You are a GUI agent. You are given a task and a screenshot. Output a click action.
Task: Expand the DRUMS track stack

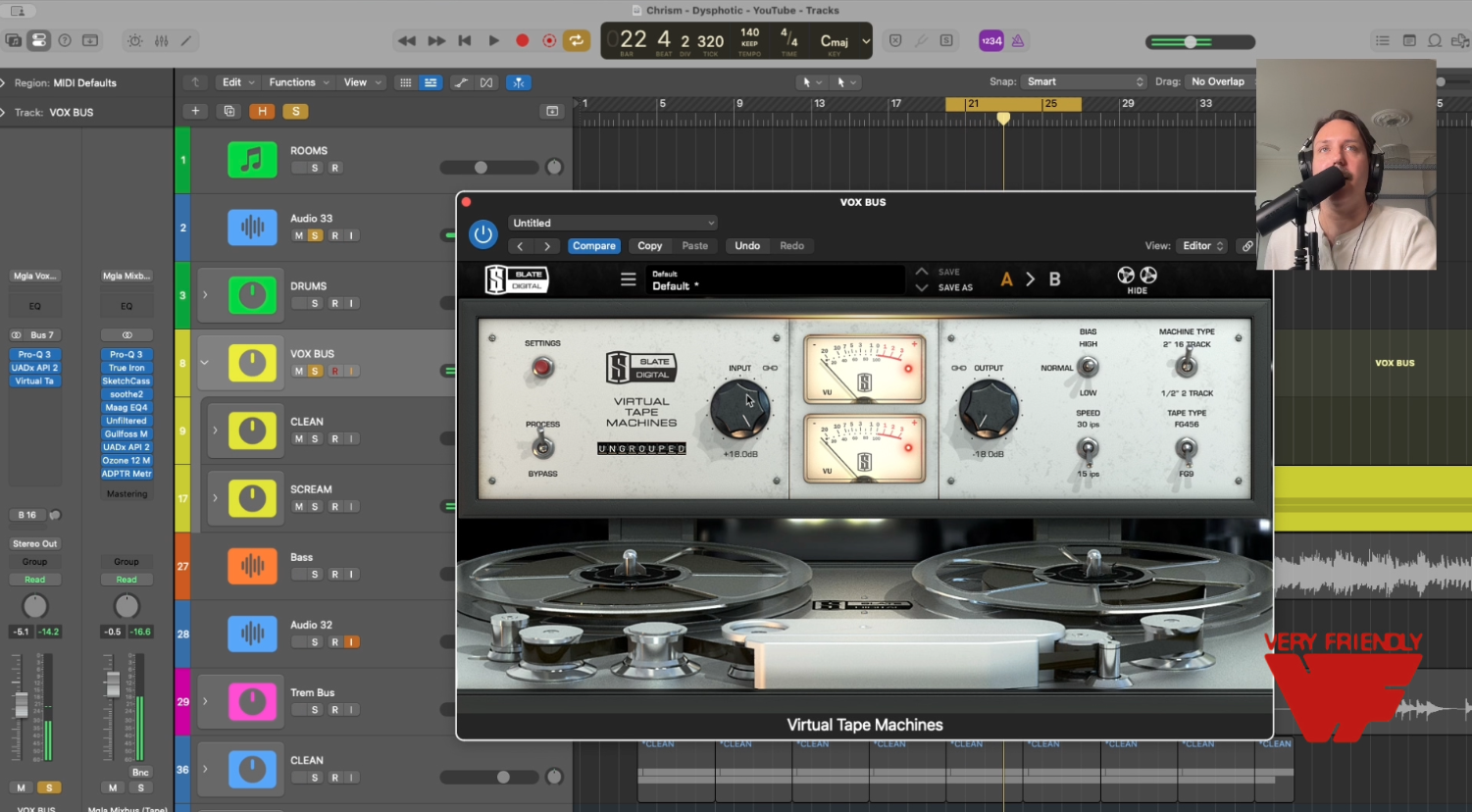coord(205,294)
